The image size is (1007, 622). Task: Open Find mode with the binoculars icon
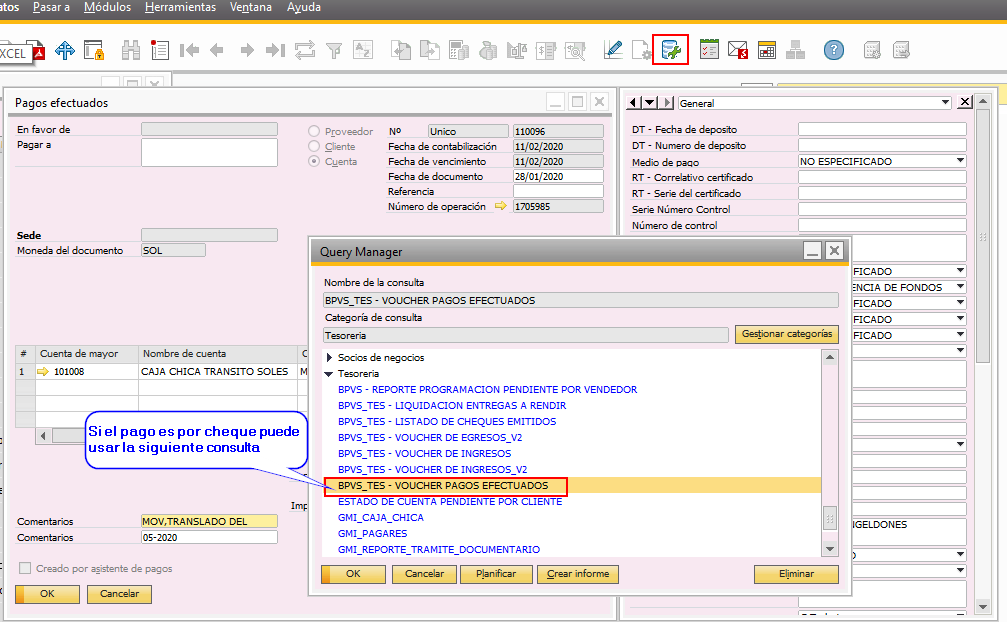pos(131,50)
